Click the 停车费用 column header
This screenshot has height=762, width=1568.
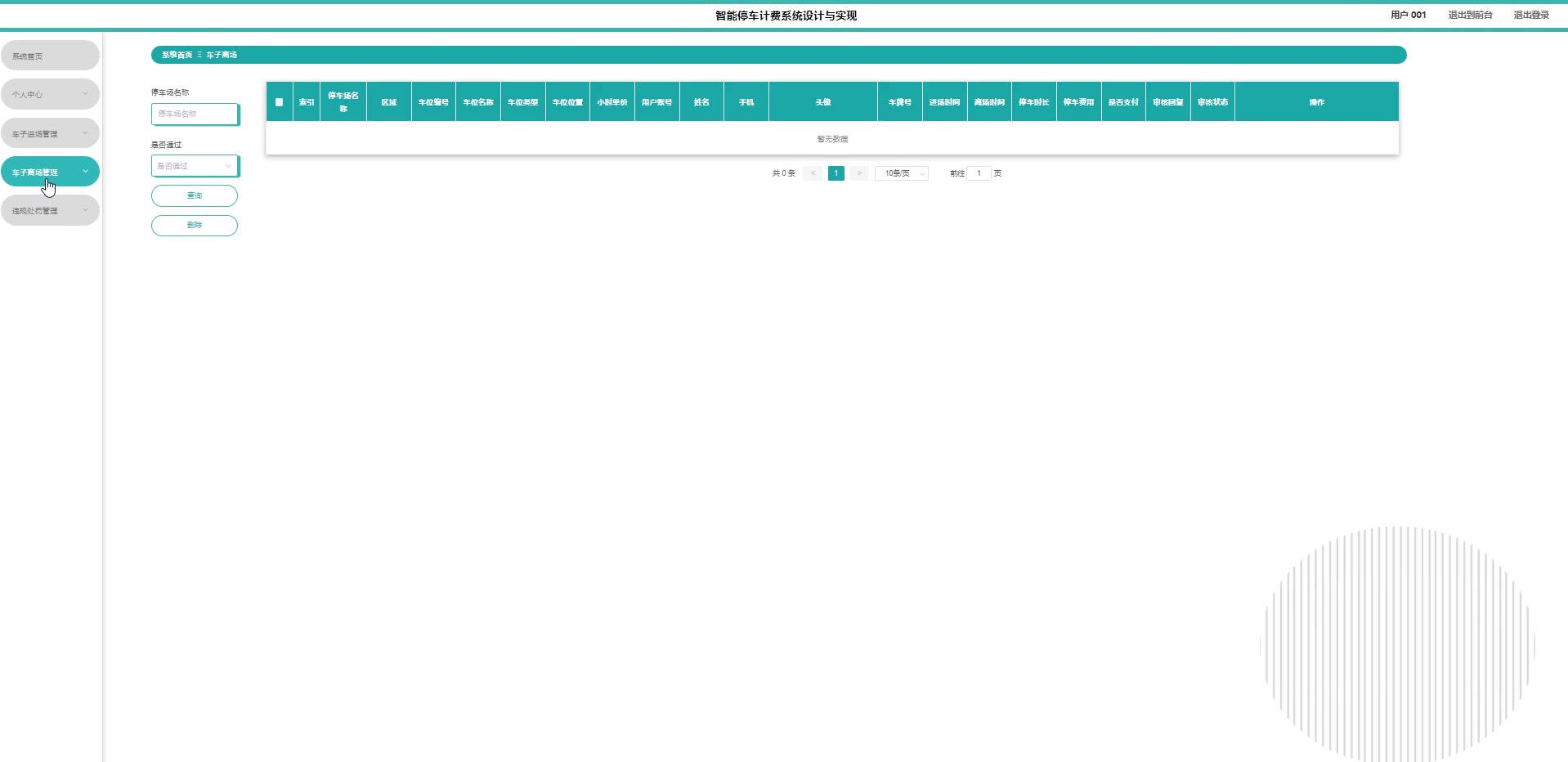(1079, 102)
